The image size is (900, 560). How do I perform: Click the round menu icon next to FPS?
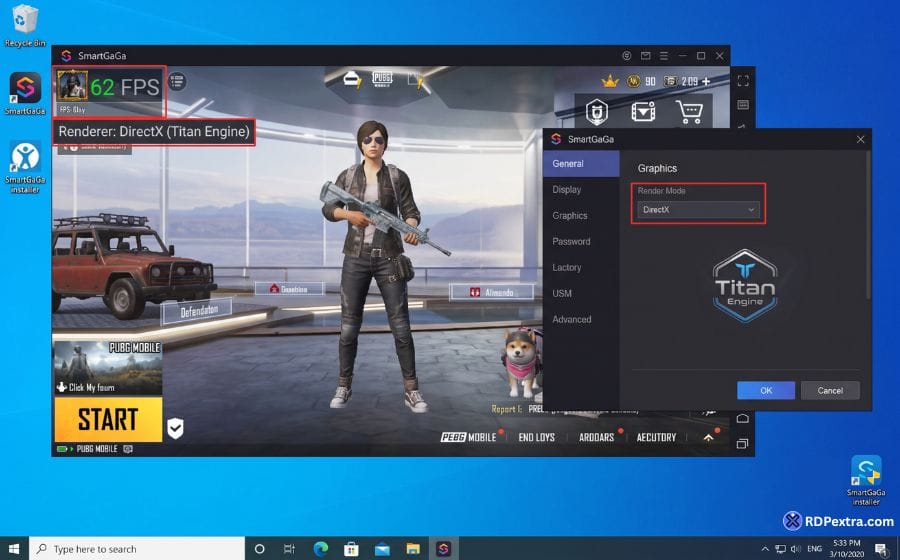click(177, 81)
